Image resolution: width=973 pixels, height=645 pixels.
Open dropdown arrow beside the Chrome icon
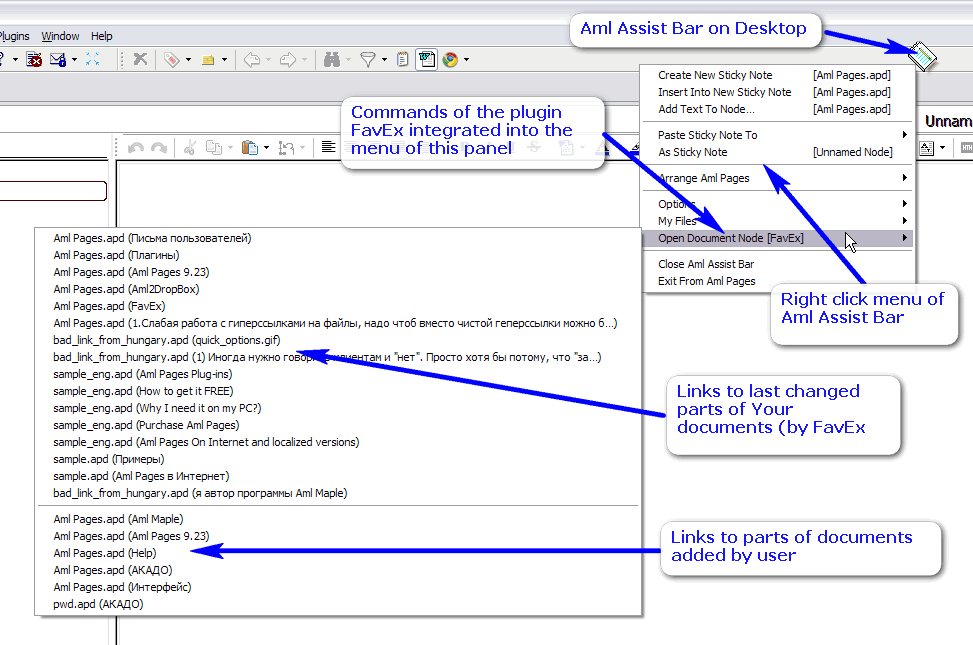pos(466,60)
